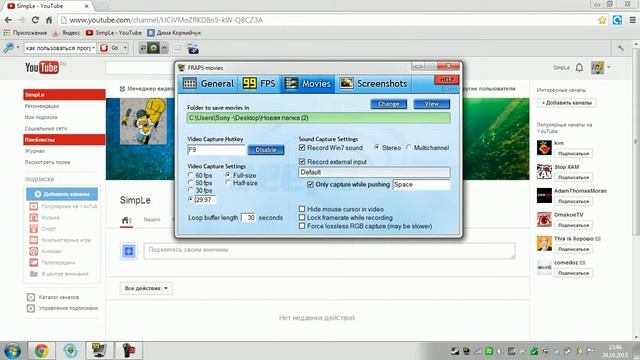The width and height of the screenshot is (640, 360).
Task: Enable Lock framerate while recording
Action: (302, 218)
